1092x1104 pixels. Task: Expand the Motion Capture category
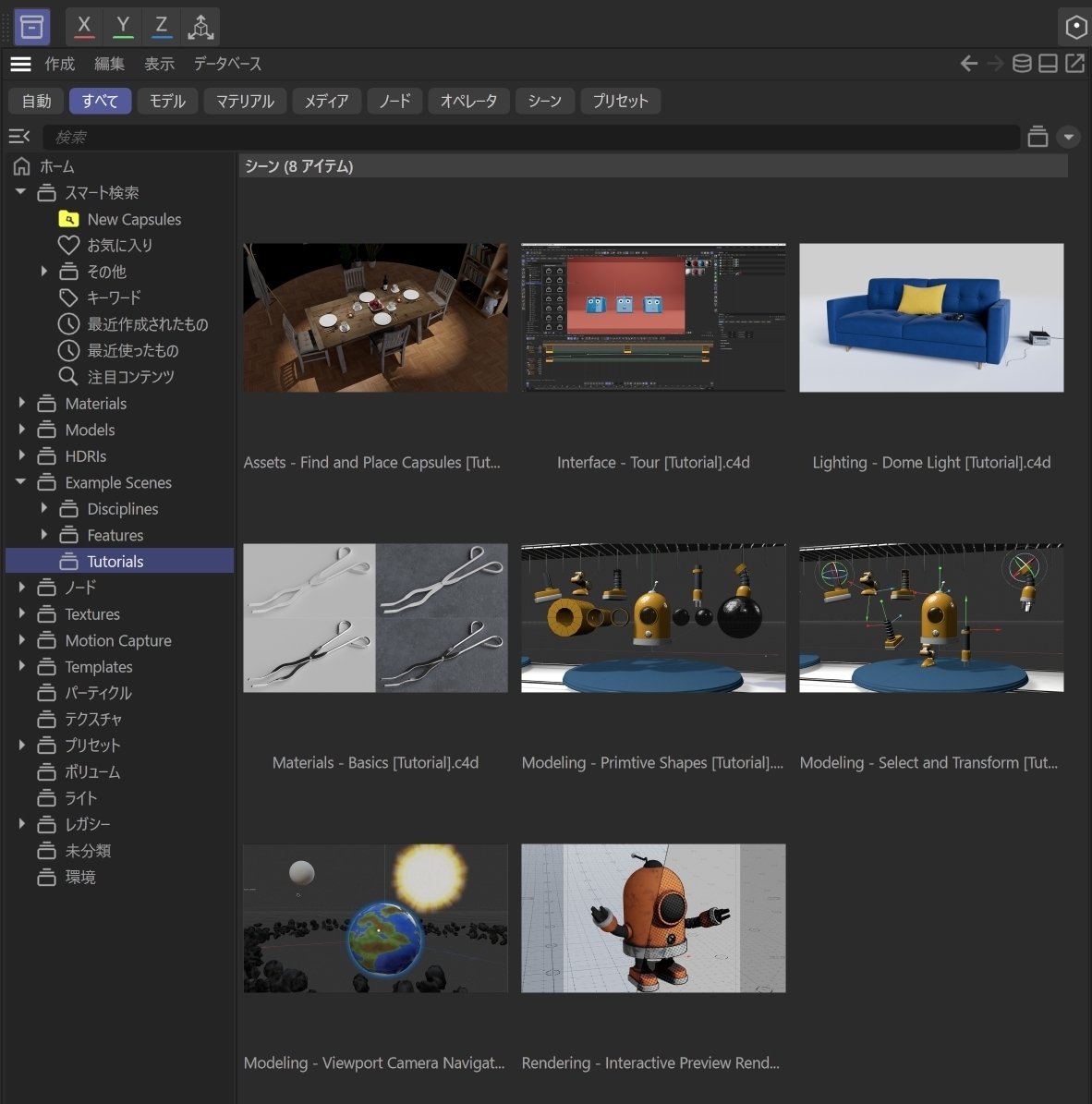click(21, 640)
